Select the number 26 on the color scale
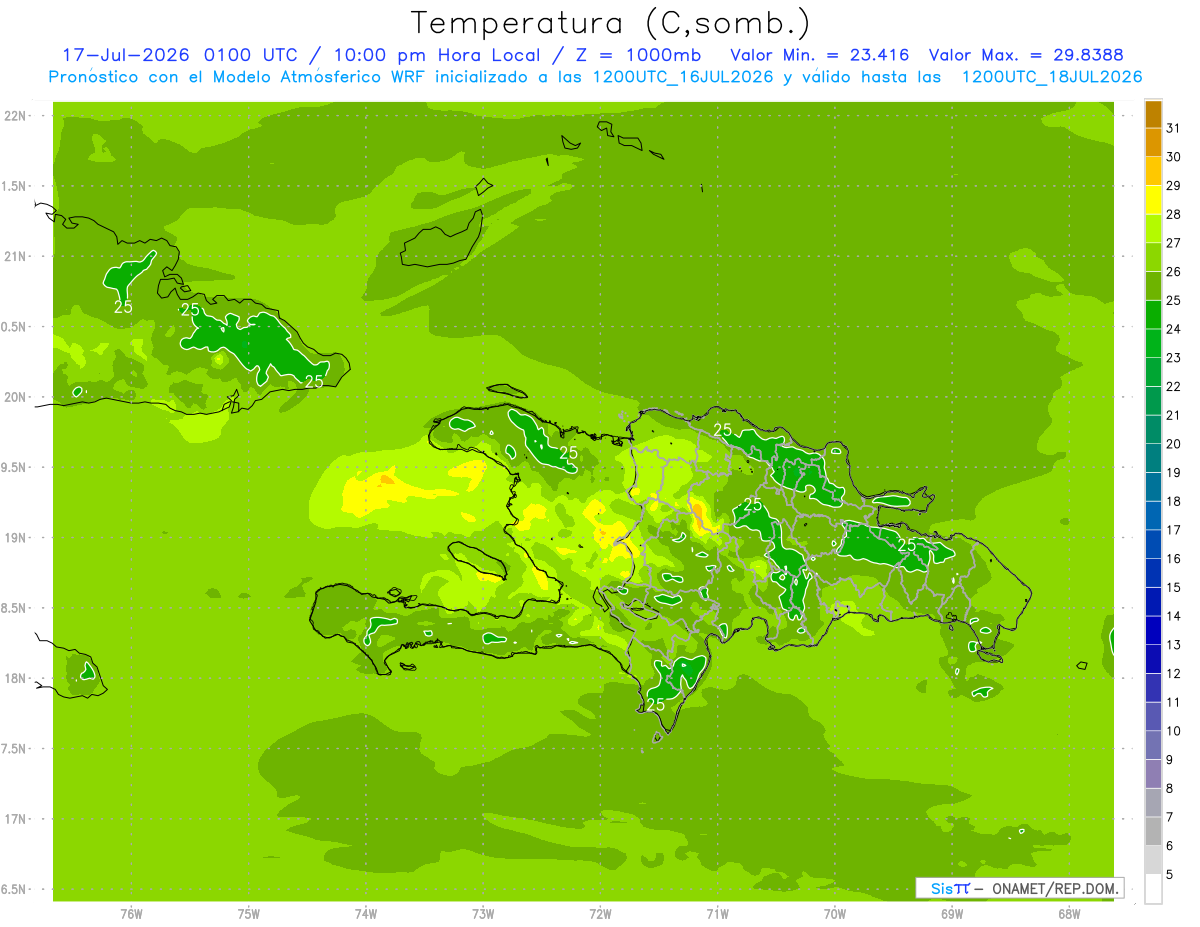 (x=1174, y=272)
